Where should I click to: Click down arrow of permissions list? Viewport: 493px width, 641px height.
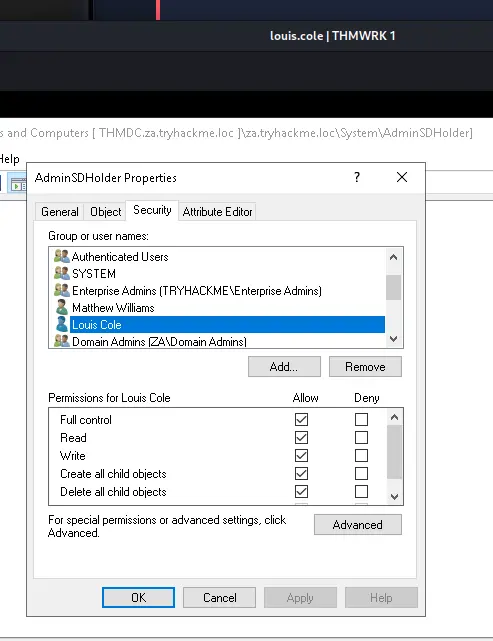click(394, 497)
